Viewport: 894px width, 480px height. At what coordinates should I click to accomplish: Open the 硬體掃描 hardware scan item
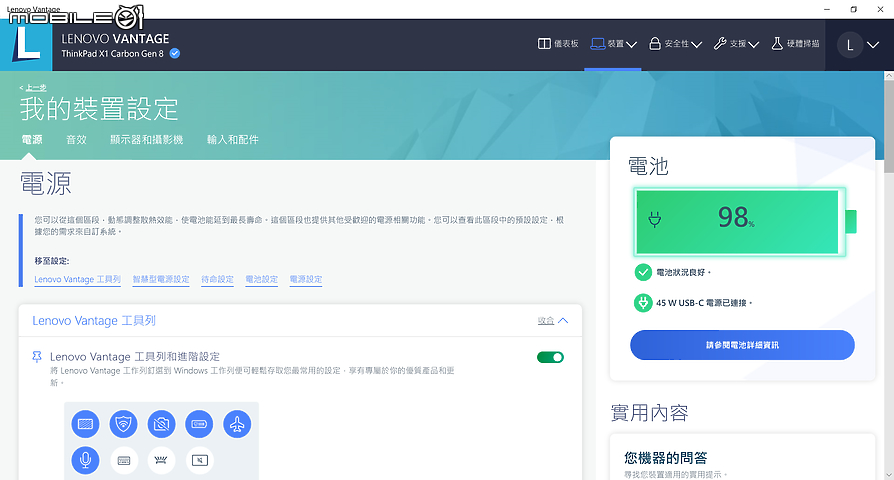click(795, 44)
